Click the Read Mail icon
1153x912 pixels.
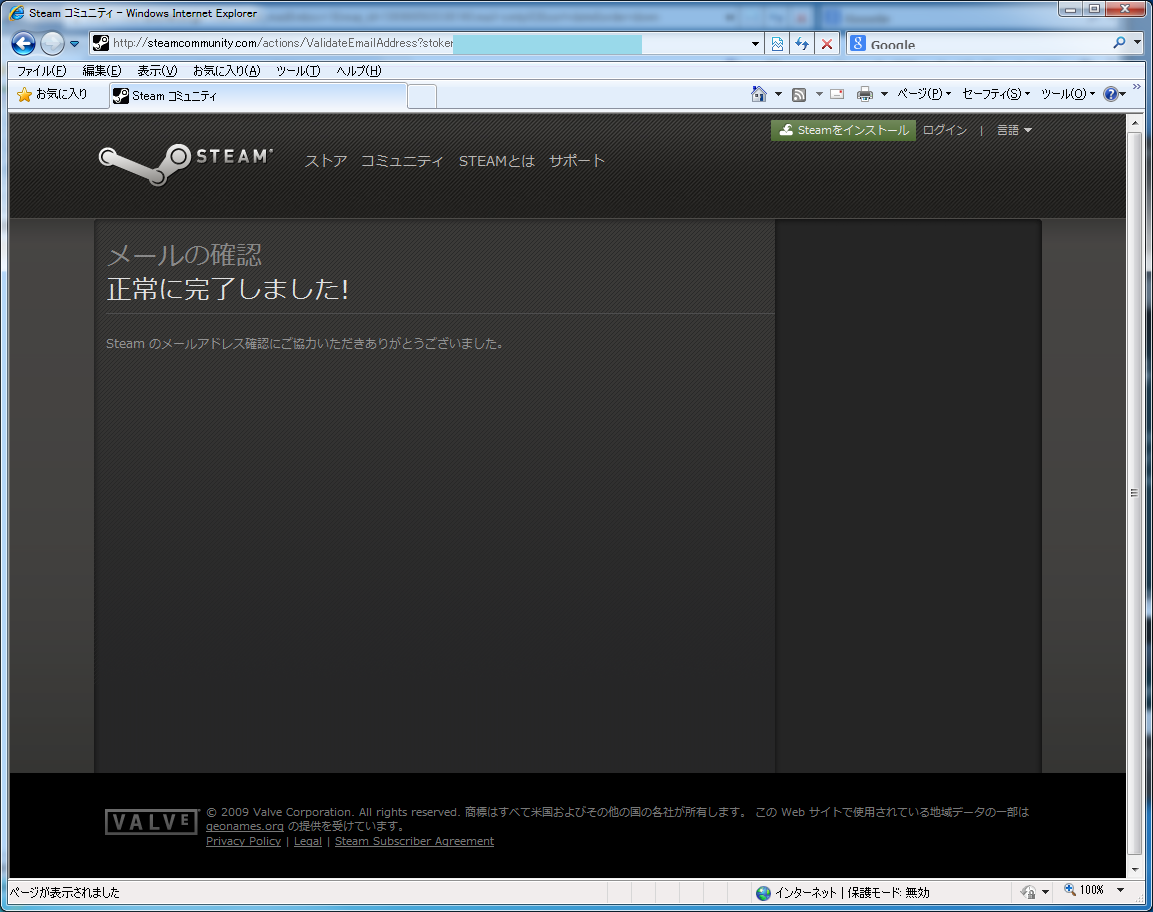point(837,94)
